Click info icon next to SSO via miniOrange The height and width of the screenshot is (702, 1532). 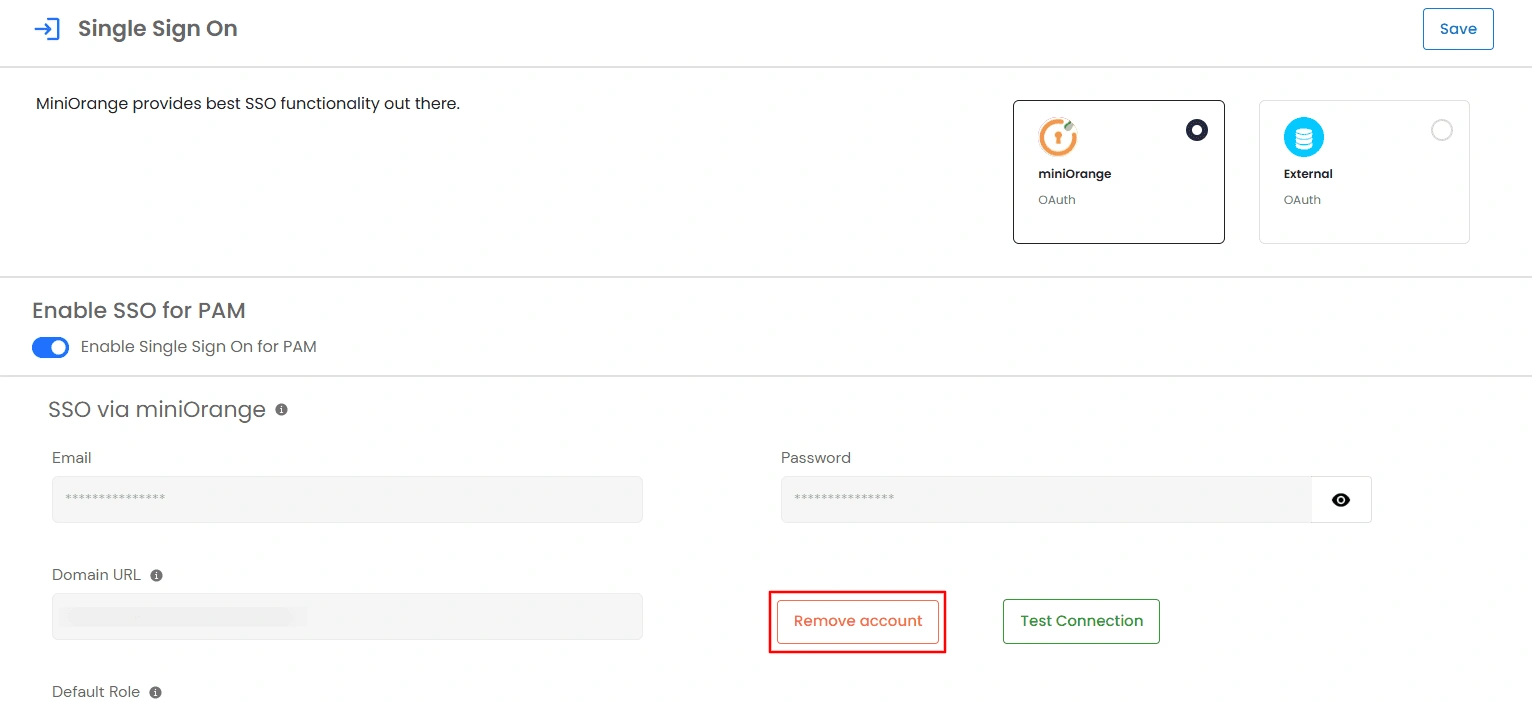[282, 410]
